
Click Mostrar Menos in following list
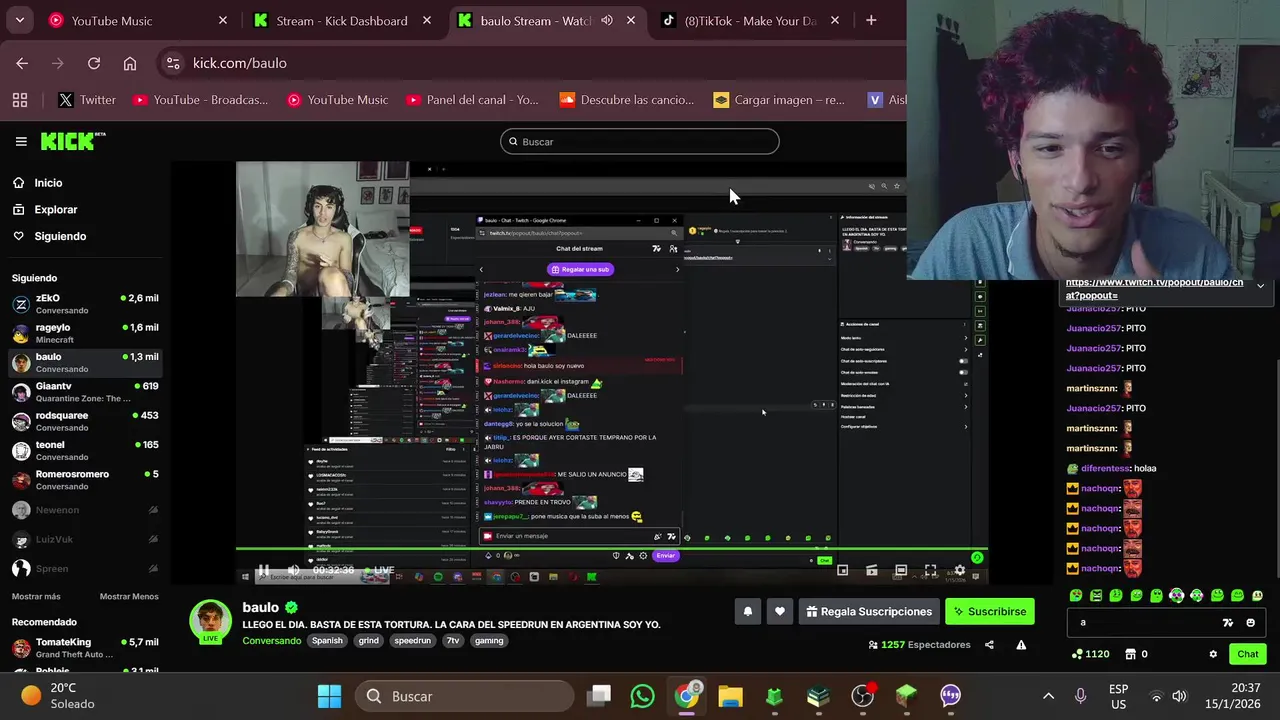129,596
